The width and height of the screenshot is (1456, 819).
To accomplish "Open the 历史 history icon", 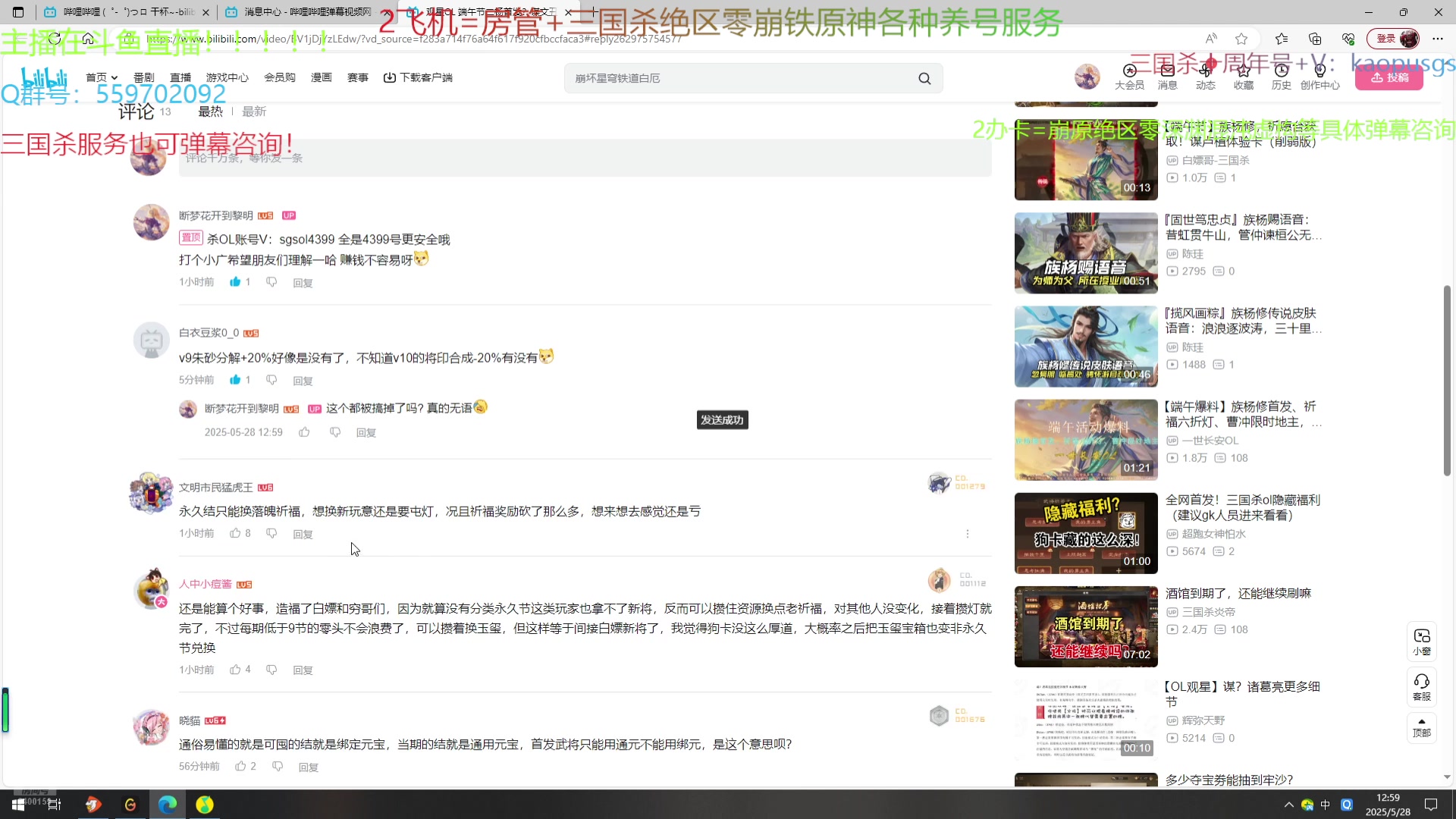I will [x=1282, y=77].
